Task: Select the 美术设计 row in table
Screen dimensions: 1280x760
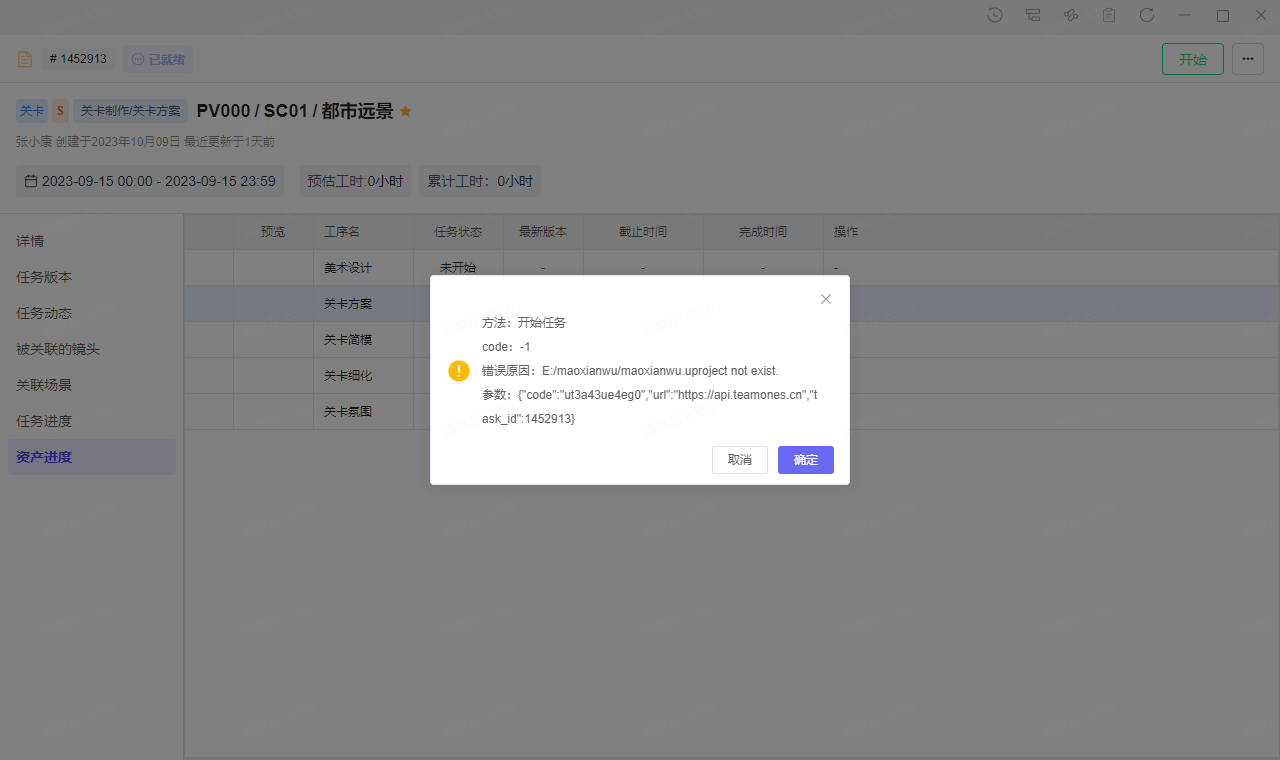Action: pos(348,268)
